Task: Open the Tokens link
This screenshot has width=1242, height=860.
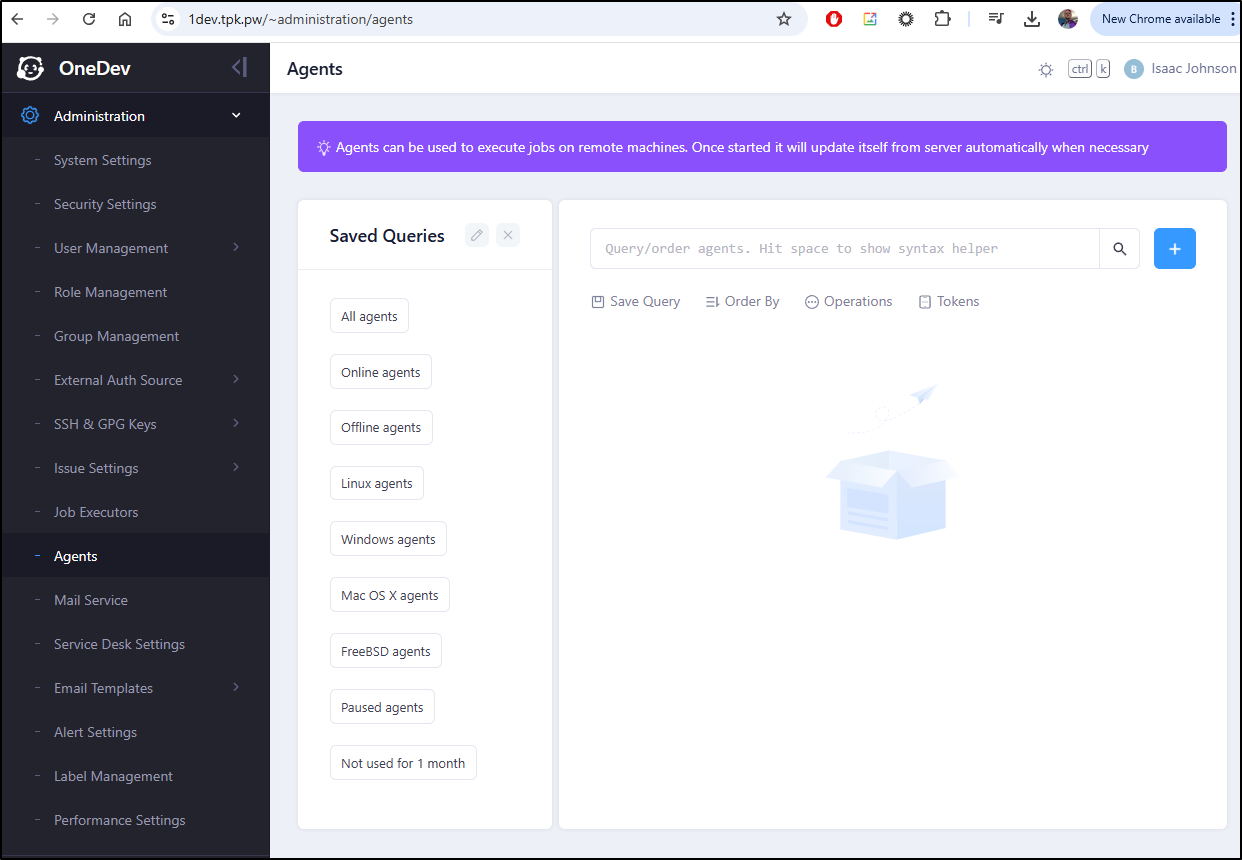Action: (949, 301)
